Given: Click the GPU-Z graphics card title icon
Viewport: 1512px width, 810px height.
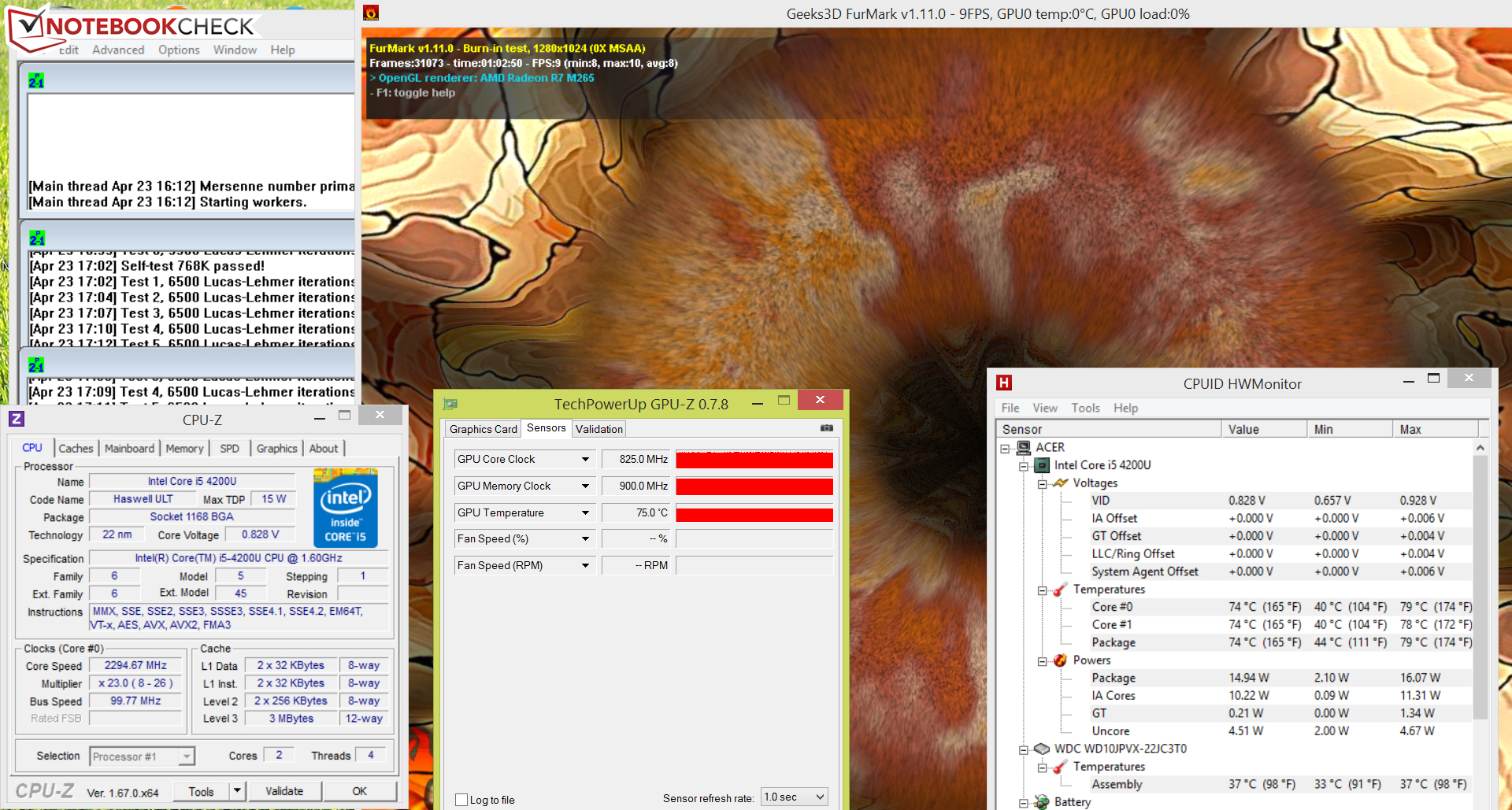Looking at the screenshot, I should [x=450, y=404].
